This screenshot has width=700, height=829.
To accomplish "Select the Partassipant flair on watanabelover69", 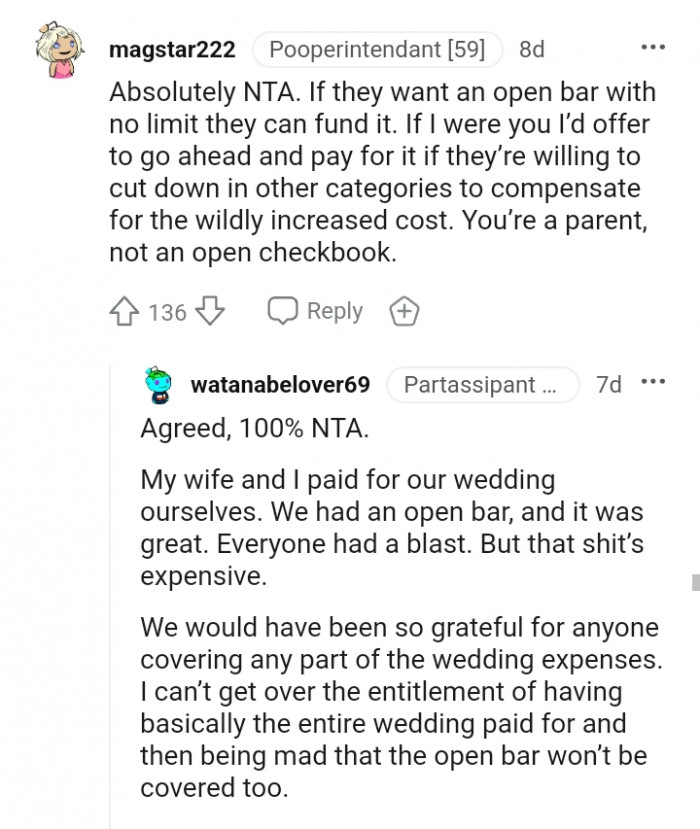I will point(483,384).
